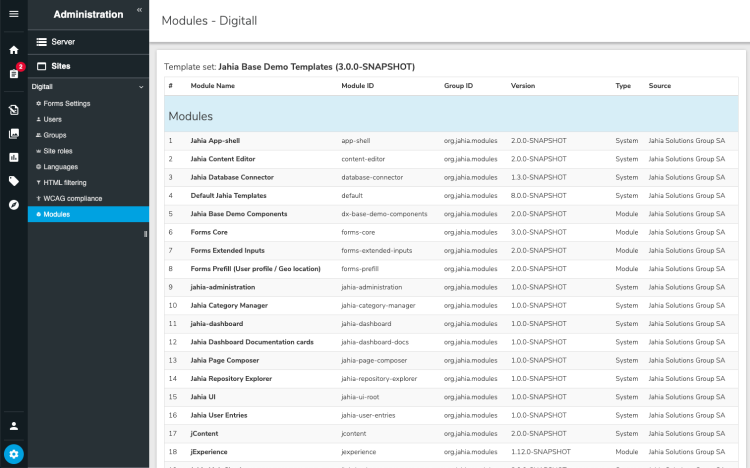This screenshot has width=750, height=468.
Task: Click Jahia Base Demo Components module name
Action: [x=239, y=214]
